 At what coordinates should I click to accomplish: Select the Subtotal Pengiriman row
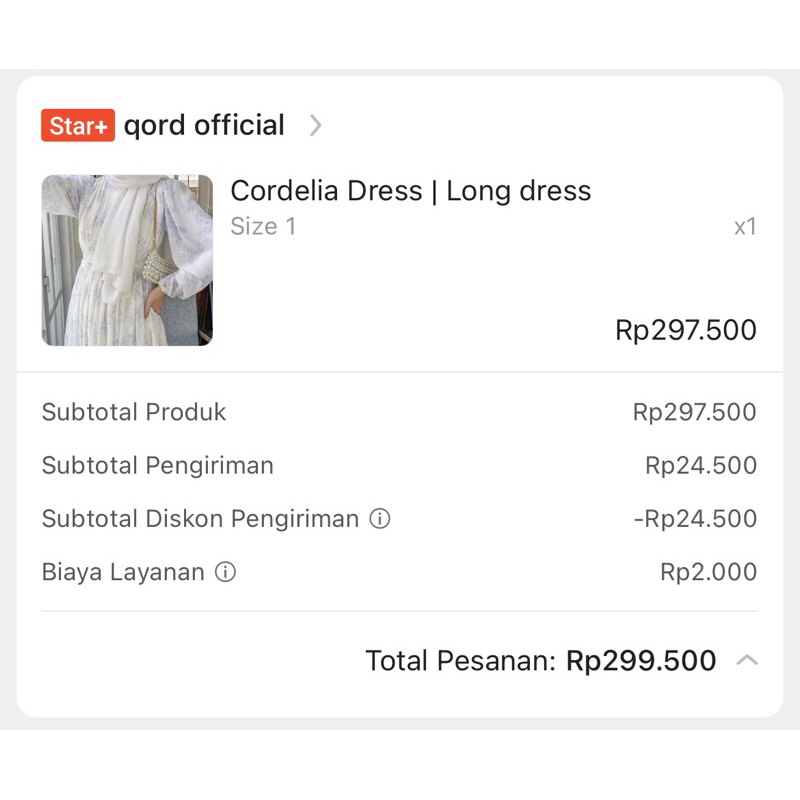click(x=157, y=465)
